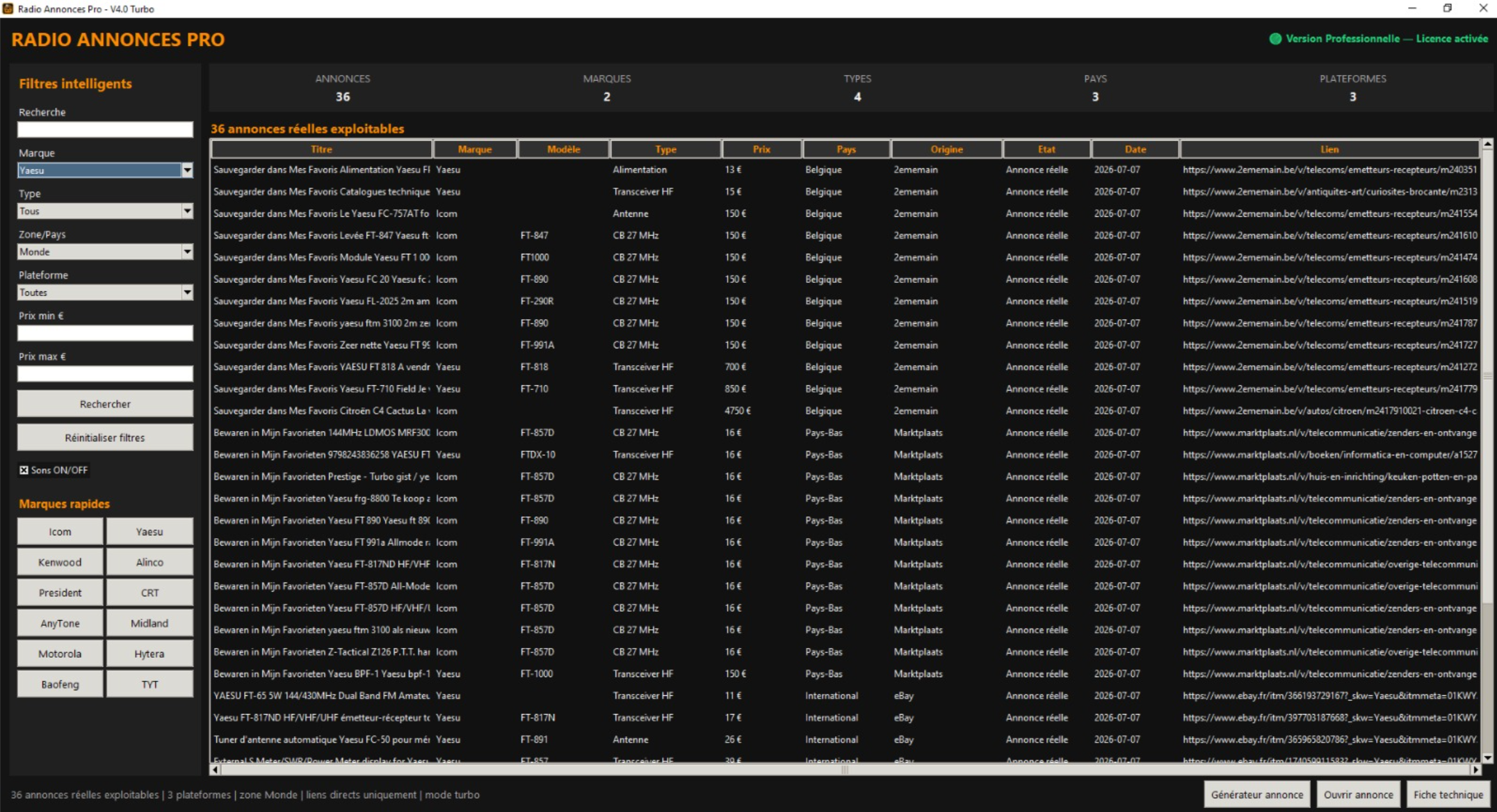The height and width of the screenshot is (812, 1497).
Task: Click the Version Professionnelle licence text
Action: [x=1386, y=39]
